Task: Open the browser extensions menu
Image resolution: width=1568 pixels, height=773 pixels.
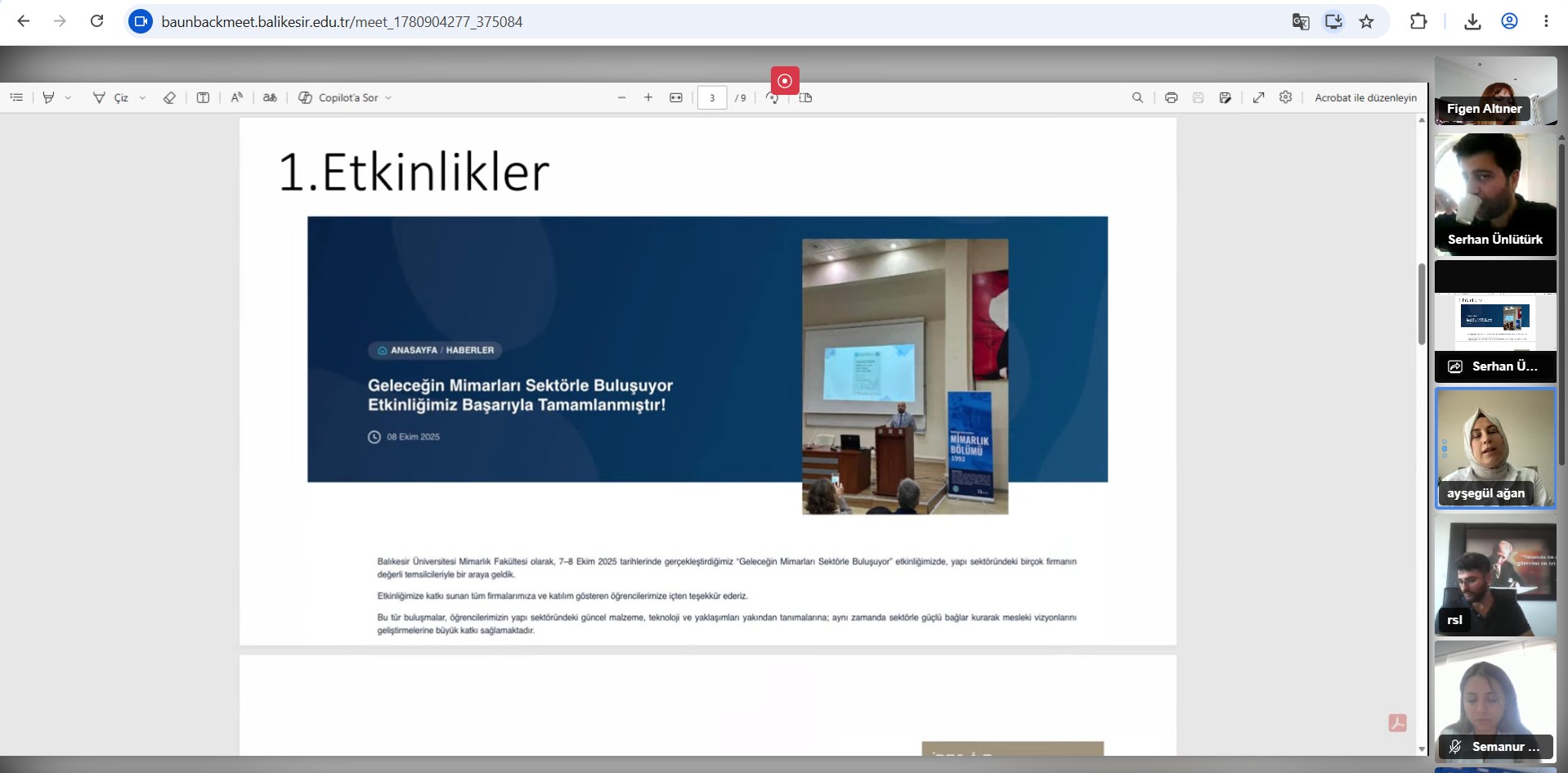Action: 1418,21
